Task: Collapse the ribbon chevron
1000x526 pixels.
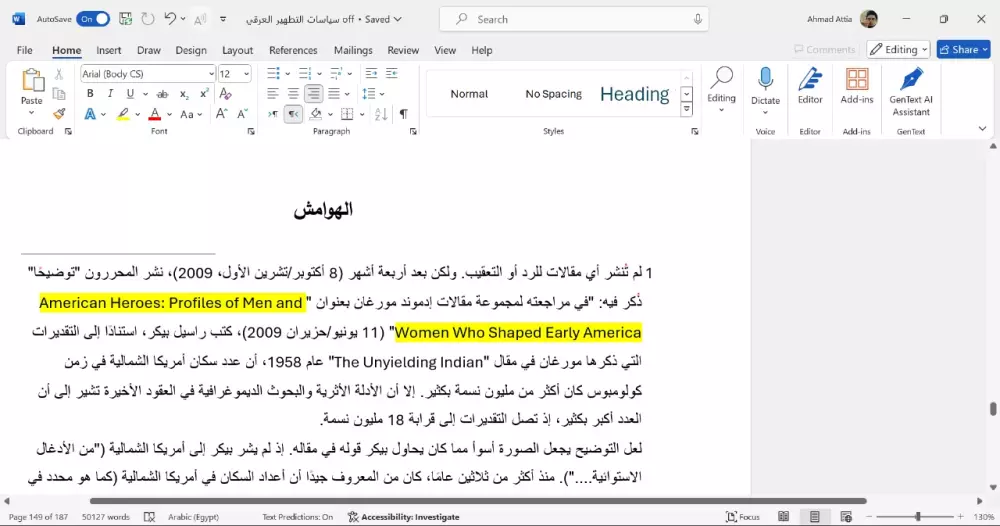Action: 982,129
